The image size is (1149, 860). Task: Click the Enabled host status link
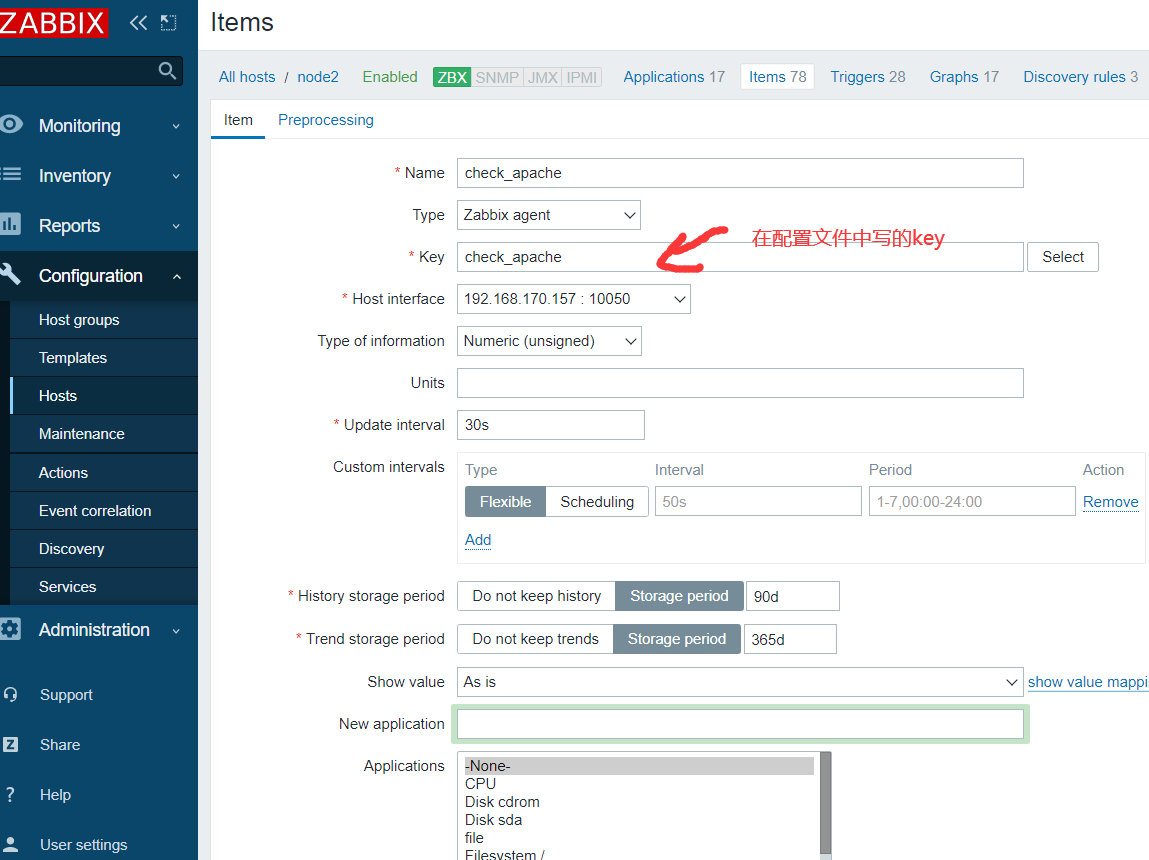390,77
